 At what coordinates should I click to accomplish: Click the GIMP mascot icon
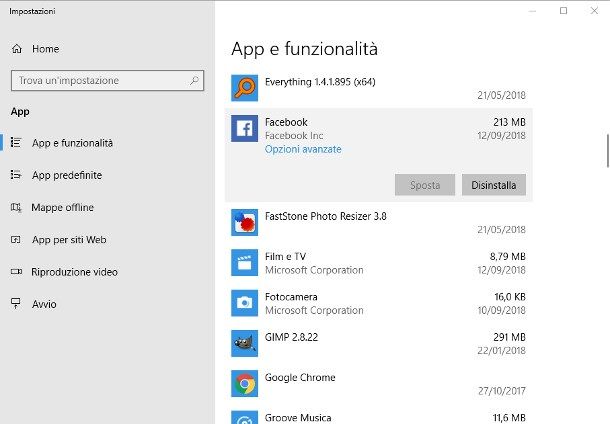244,343
